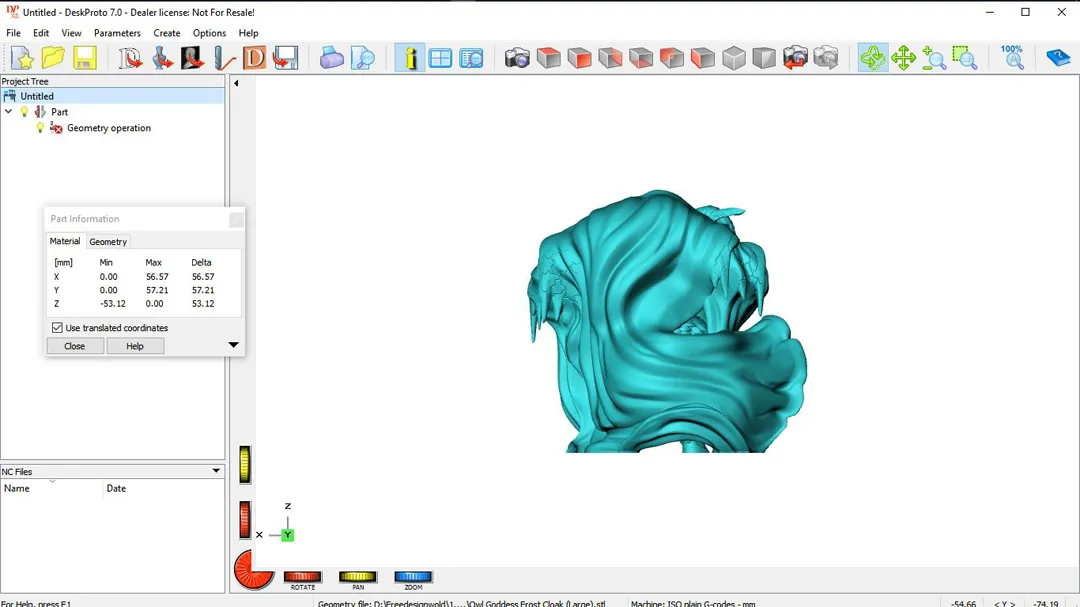Screen dimensions: 1080x607
Task: Toggle the Use translated coordinates checkbox
Action: click(x=57, y=328)
